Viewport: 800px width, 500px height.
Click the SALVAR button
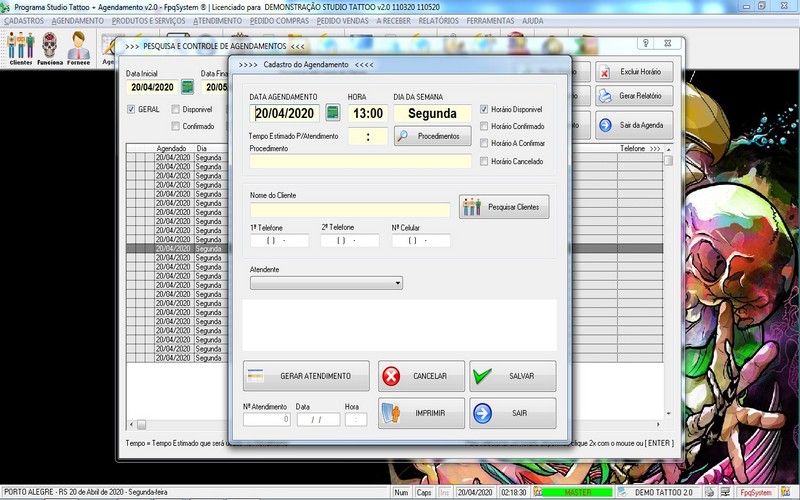[x=513, y=376]
